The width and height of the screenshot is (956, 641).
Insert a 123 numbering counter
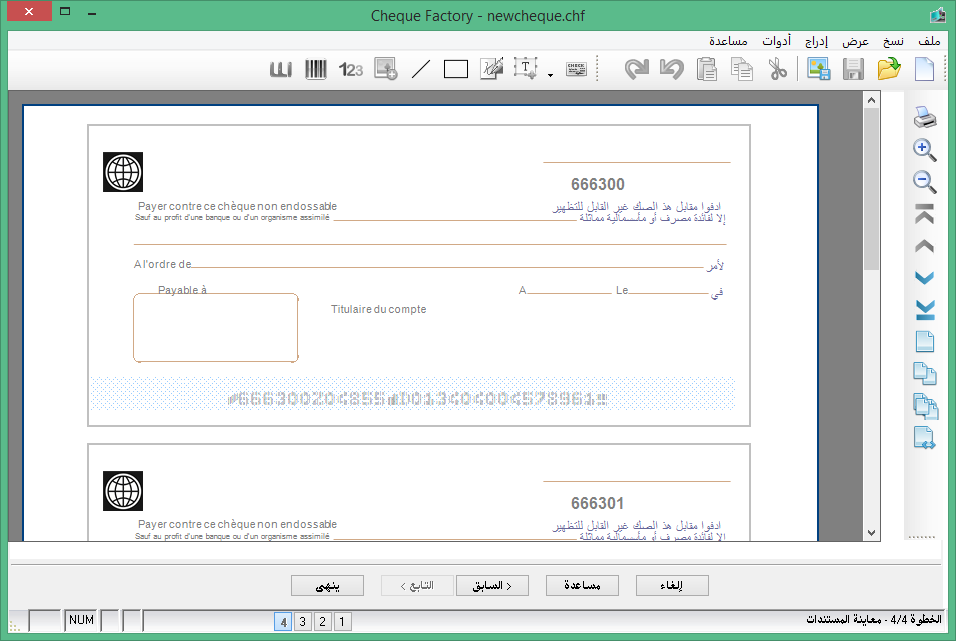pyautogui.click(x=351, y=70)
